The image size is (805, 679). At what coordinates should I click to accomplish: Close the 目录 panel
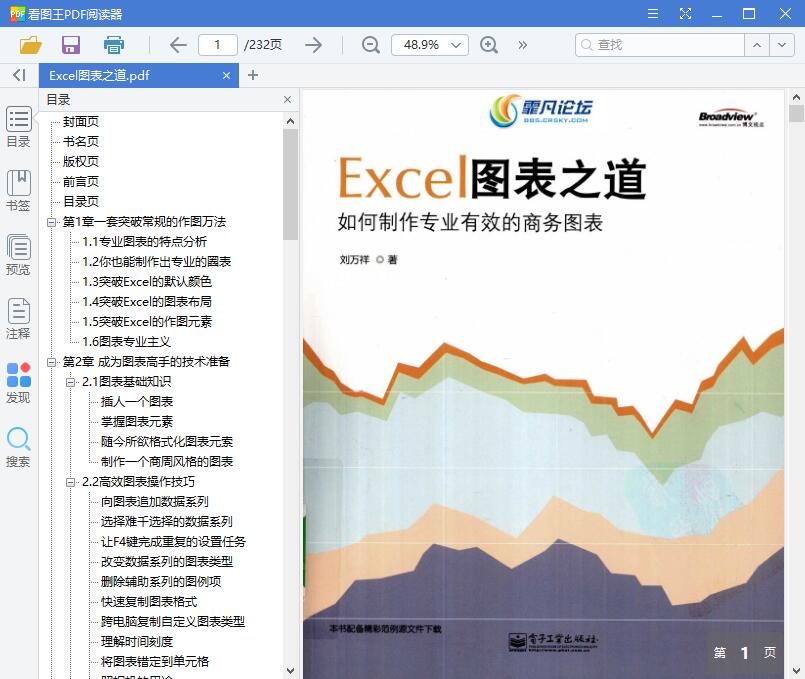tap(288, 100)
